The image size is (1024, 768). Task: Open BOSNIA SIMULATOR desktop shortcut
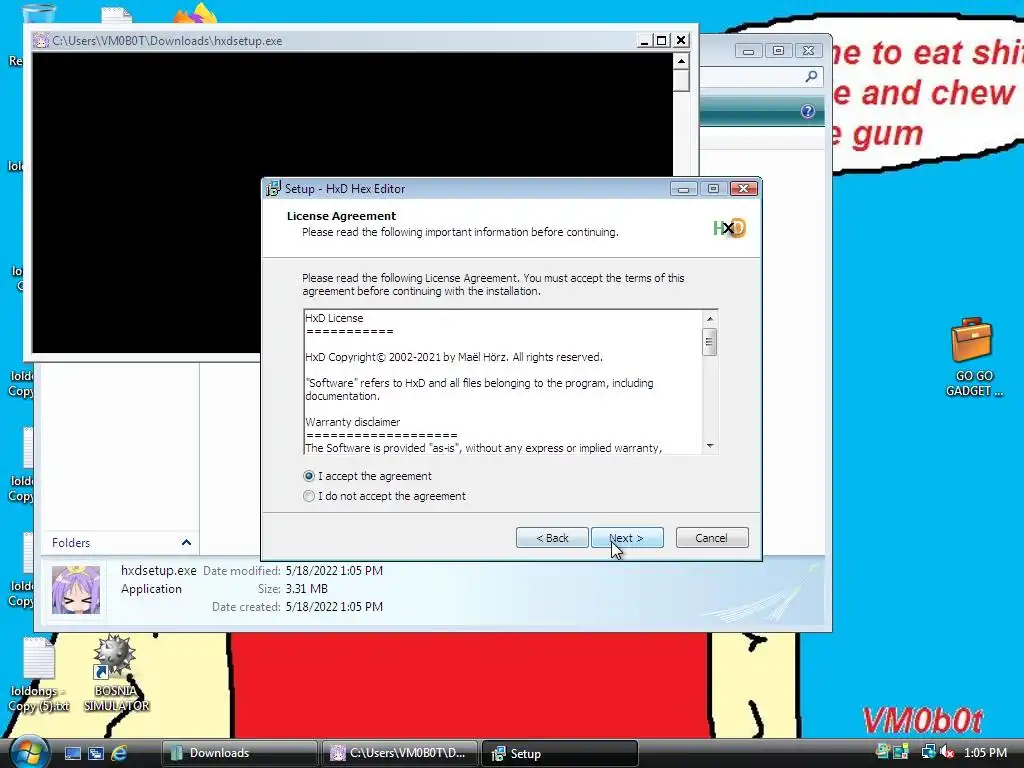point(116,674)
